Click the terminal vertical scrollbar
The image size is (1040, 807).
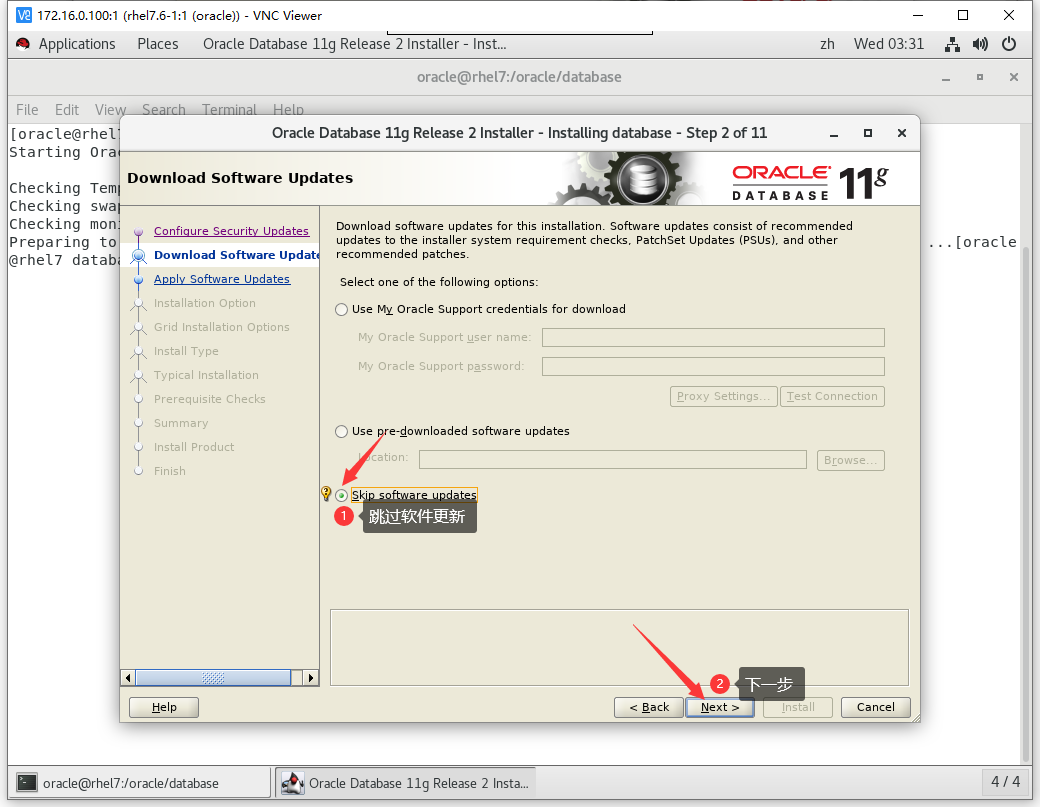pos(1026,504)
